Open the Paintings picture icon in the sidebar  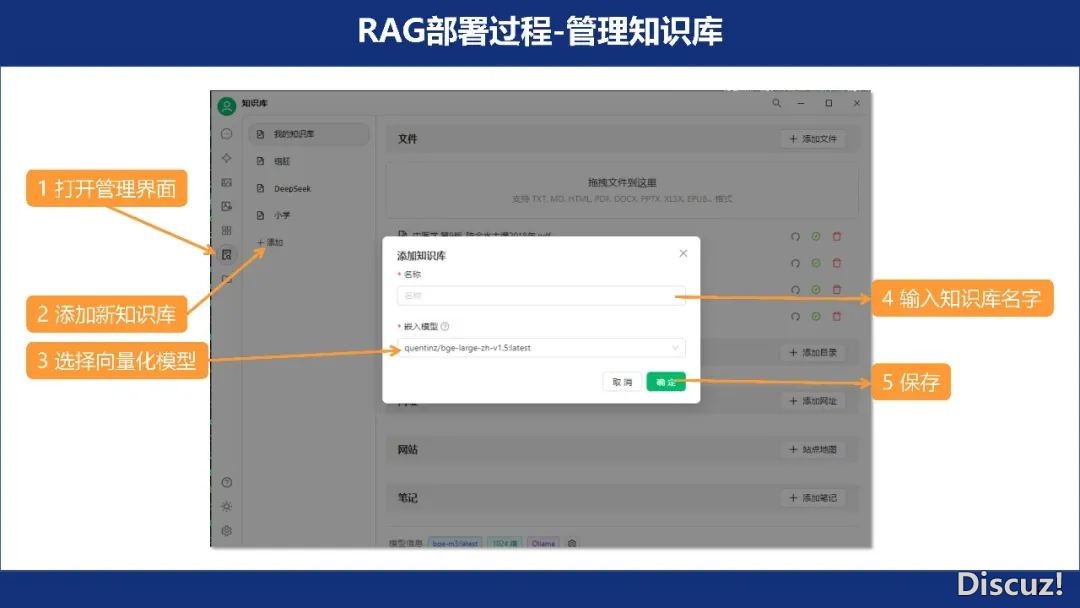coord(227,182)
